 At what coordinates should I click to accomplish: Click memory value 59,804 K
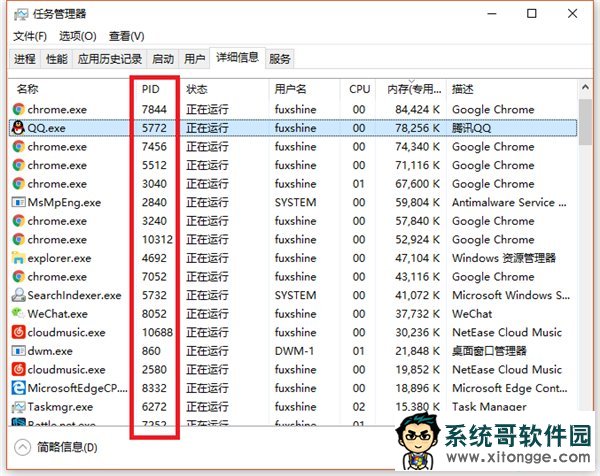417,202
